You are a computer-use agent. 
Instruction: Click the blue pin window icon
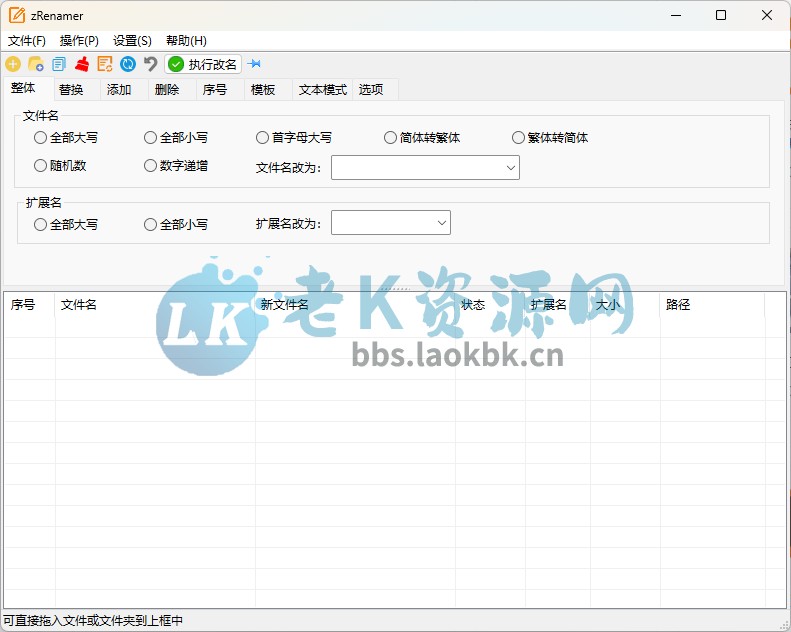255,64
